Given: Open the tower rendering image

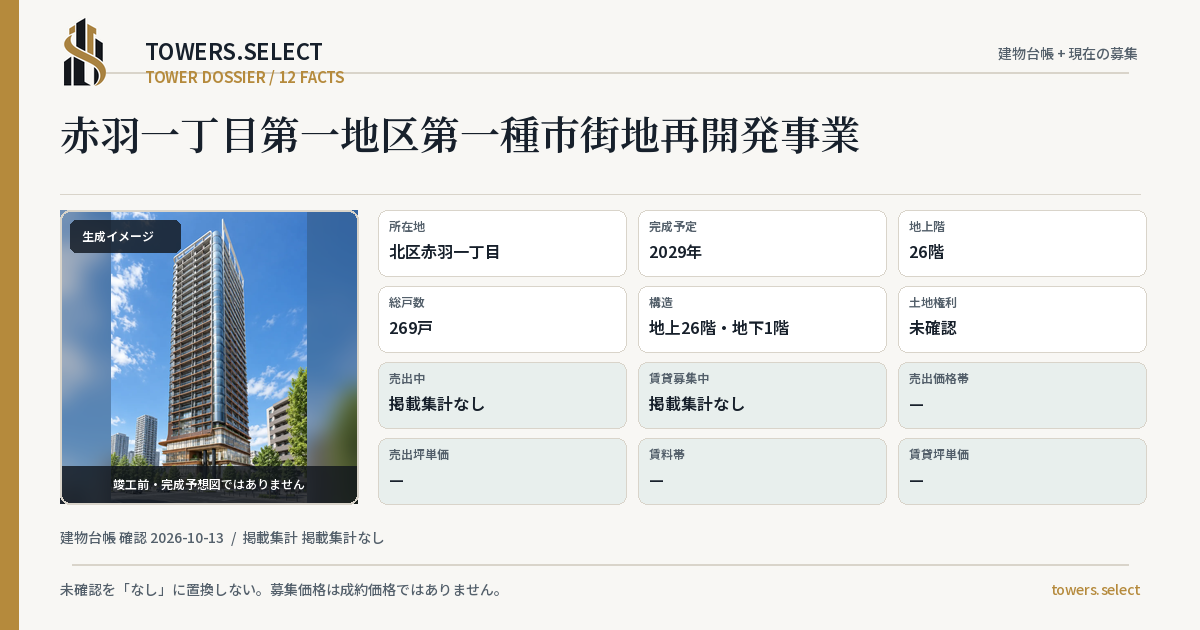Looking at the screenshot, I should (x=209, y=357).
